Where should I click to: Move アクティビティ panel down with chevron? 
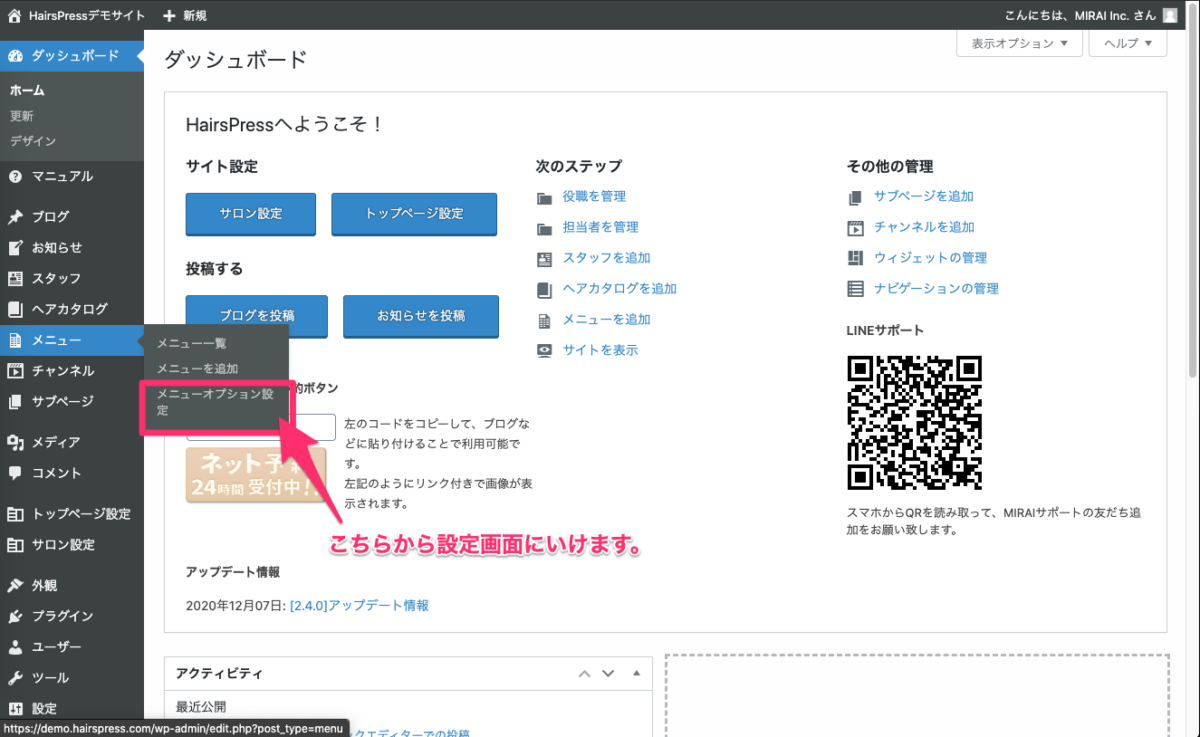(x=609, y=674)
